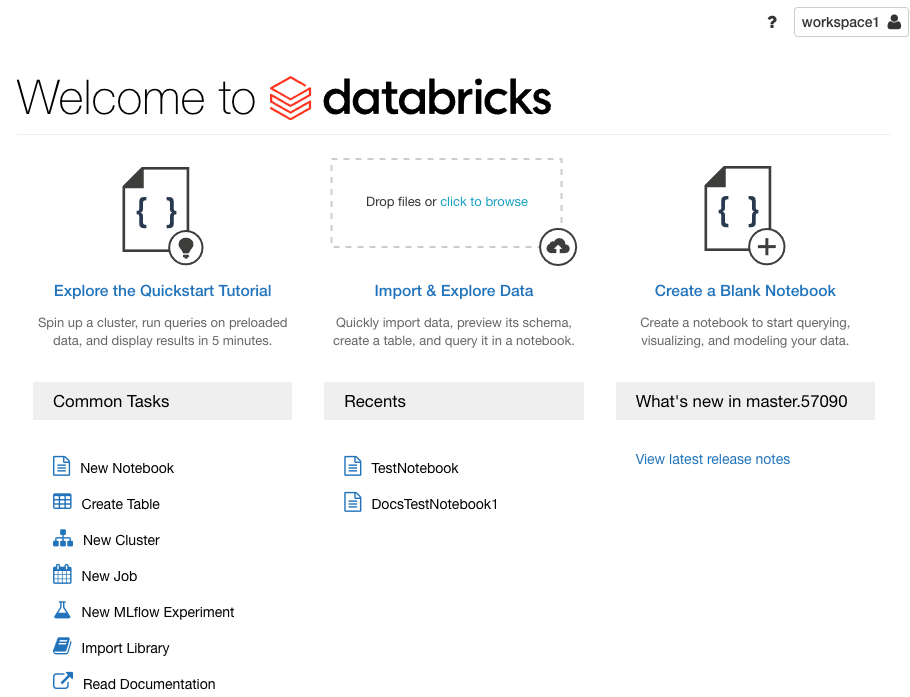The height and width of the screenshot is (697, 910).
Task: Click the Read Documentation external link icon
Action: [63, 682]
